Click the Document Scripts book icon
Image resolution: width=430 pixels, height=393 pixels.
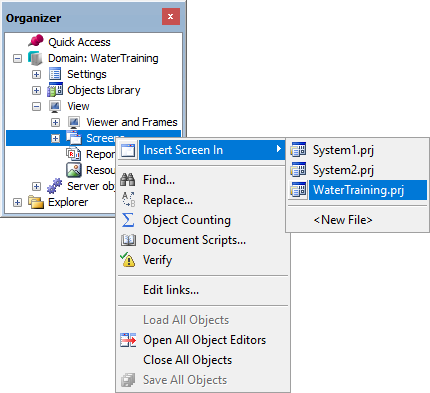[128, 240]
